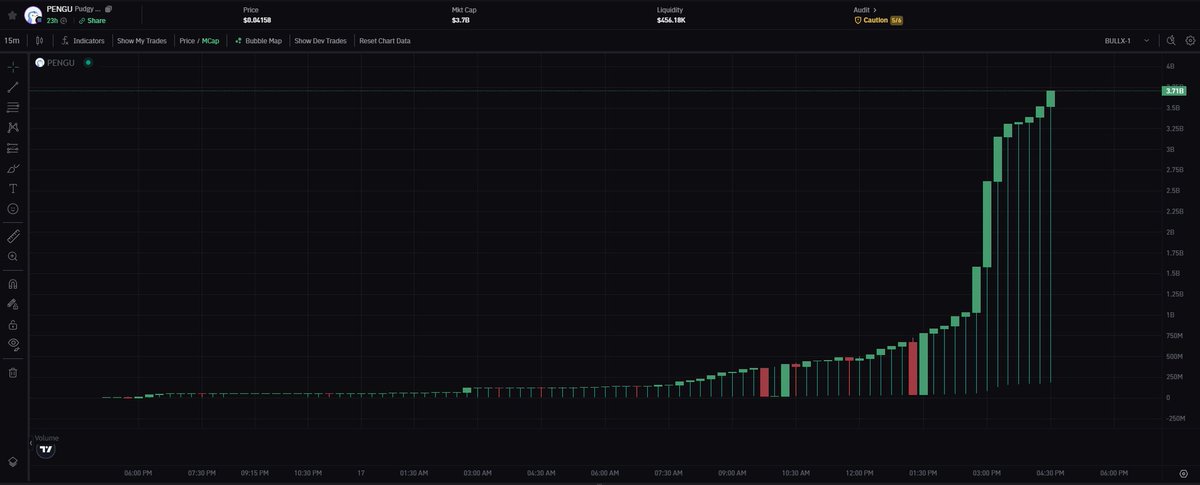This screenshot has height=485, width=1200.
Task: Click the Mkt Cap value $3.7B
Action: pyautogui.click(x=461, y=20)
